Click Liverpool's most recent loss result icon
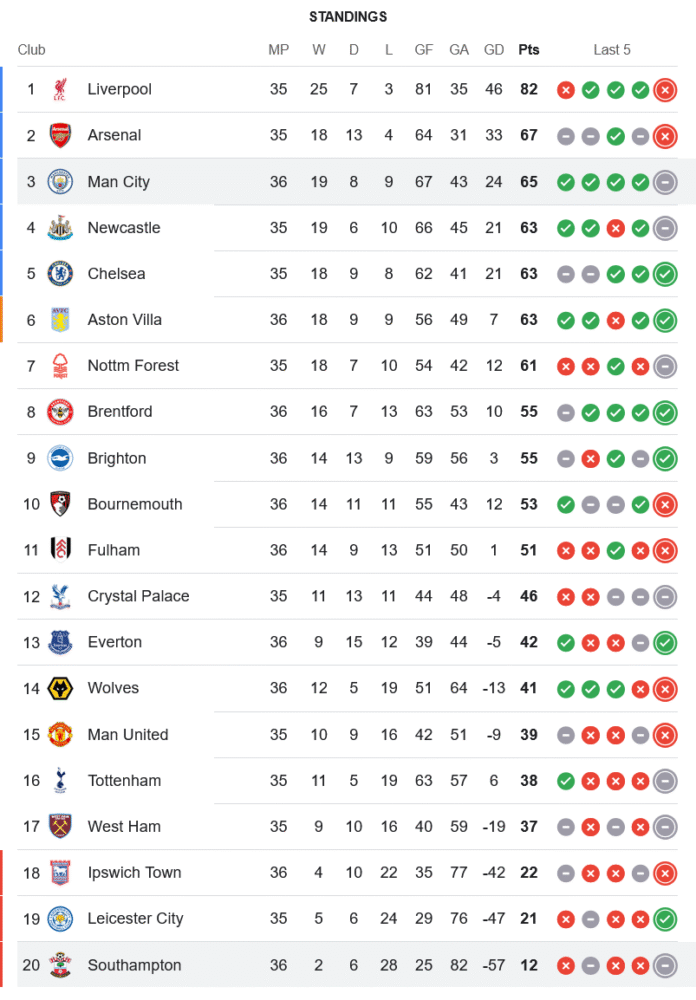Viewport: 696px width, 1000px height. click(665, 90)
